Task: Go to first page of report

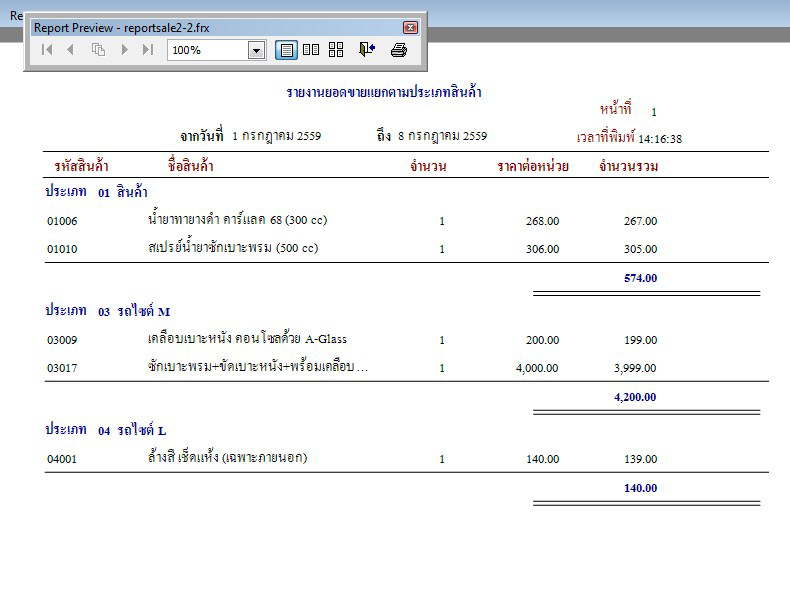Action: [47, 49]
